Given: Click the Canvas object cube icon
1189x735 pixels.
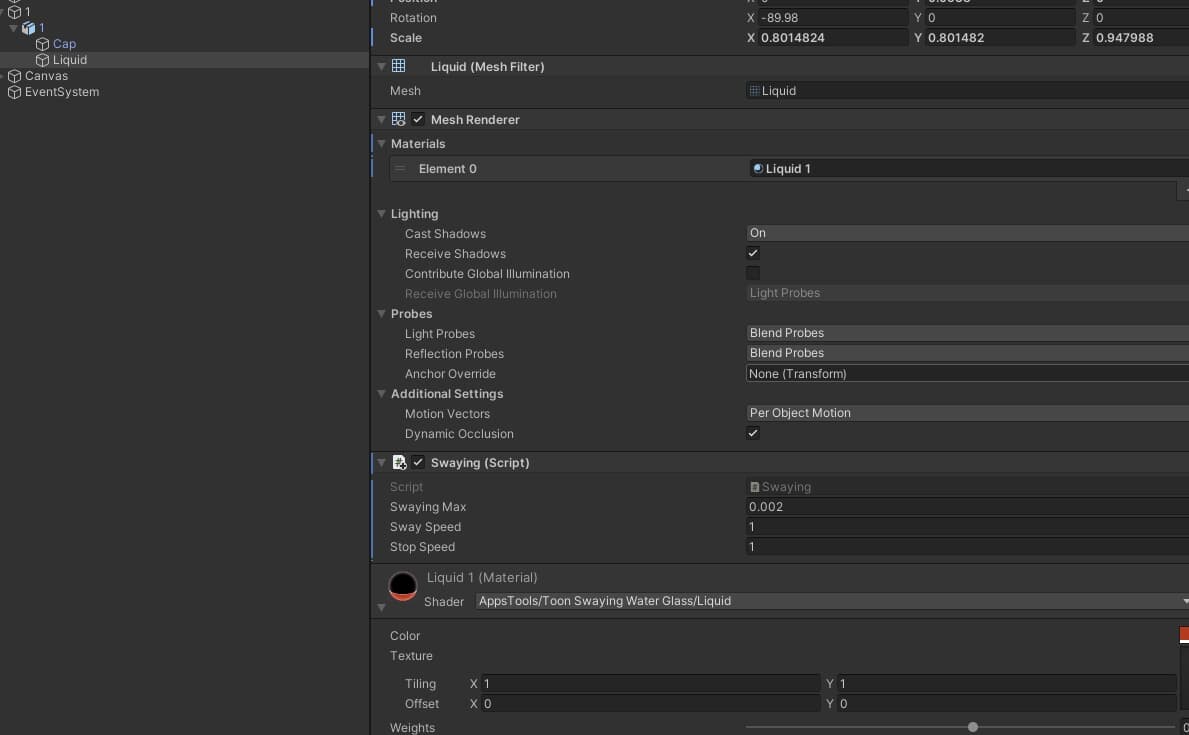Looking at the screenshot, I should pyautogui.click(x=14, y=76).
